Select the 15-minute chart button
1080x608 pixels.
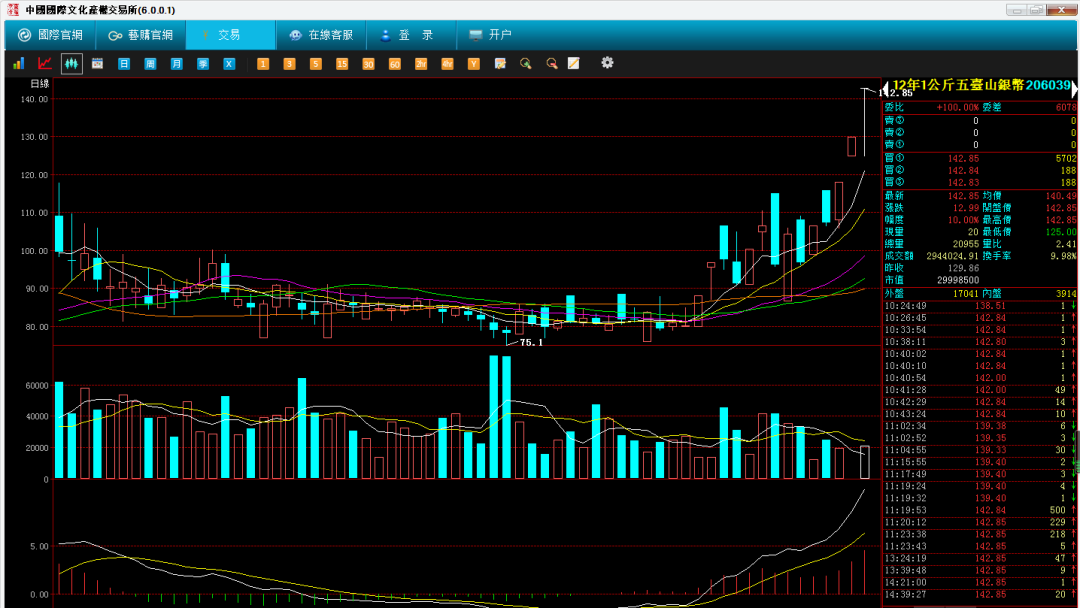tap(342, 63)
